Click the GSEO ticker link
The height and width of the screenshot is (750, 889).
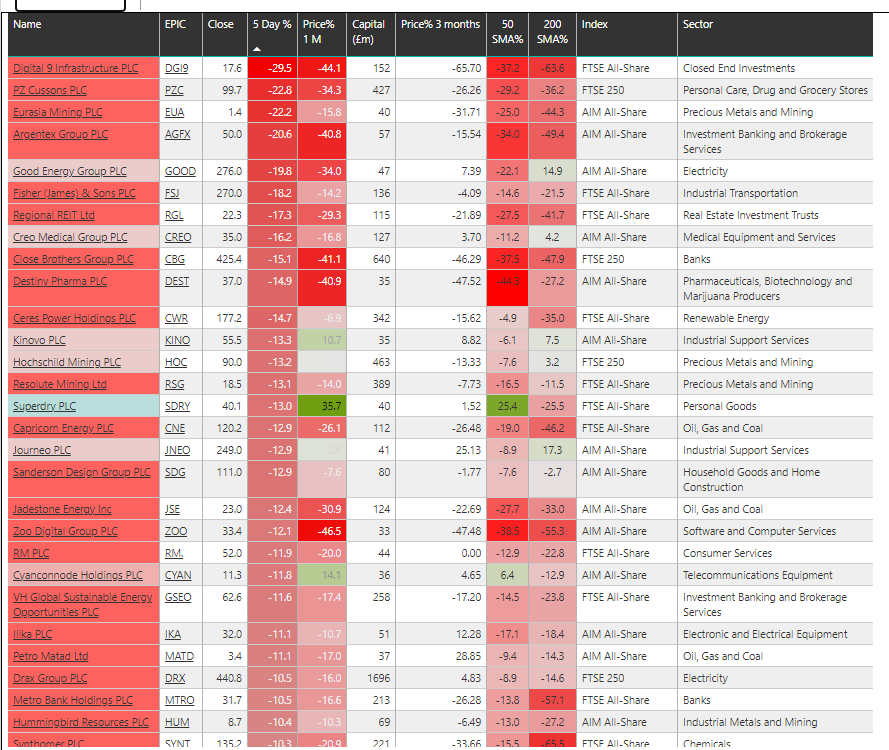pyautogui.click(x=178, y=599)
